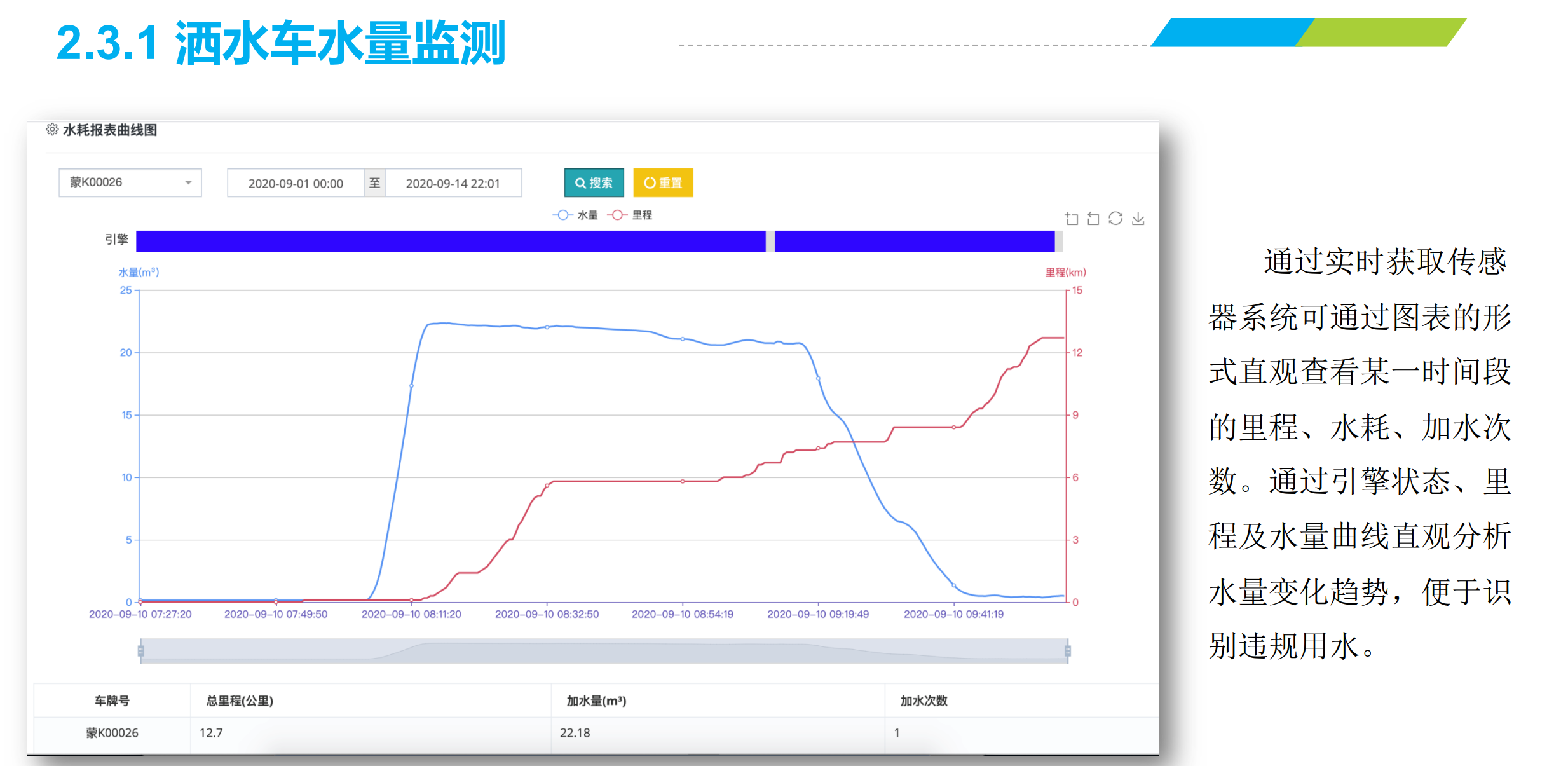Click the chart restore refresh icon

point(1115,219)
